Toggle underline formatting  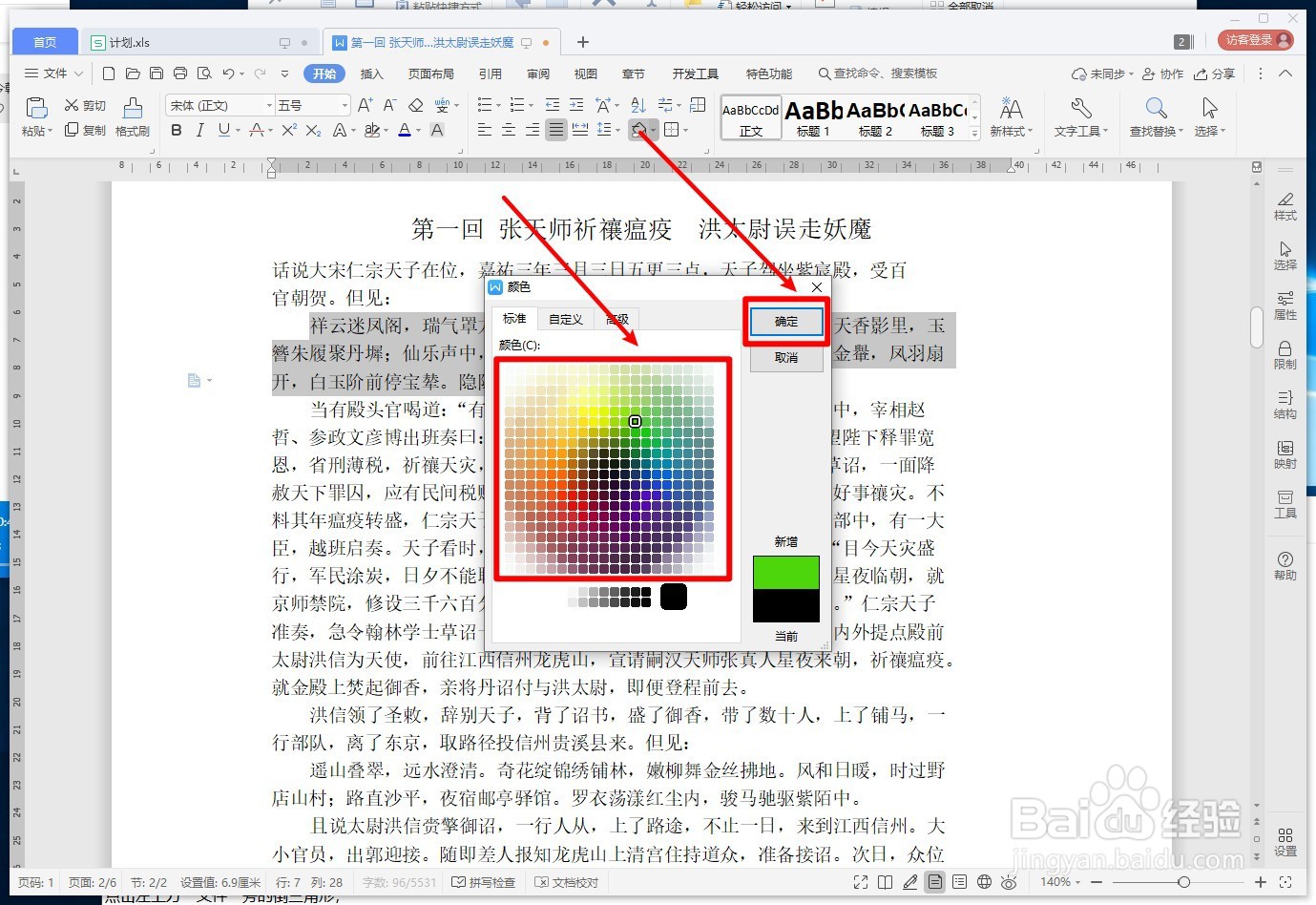(x=222, y=131)
